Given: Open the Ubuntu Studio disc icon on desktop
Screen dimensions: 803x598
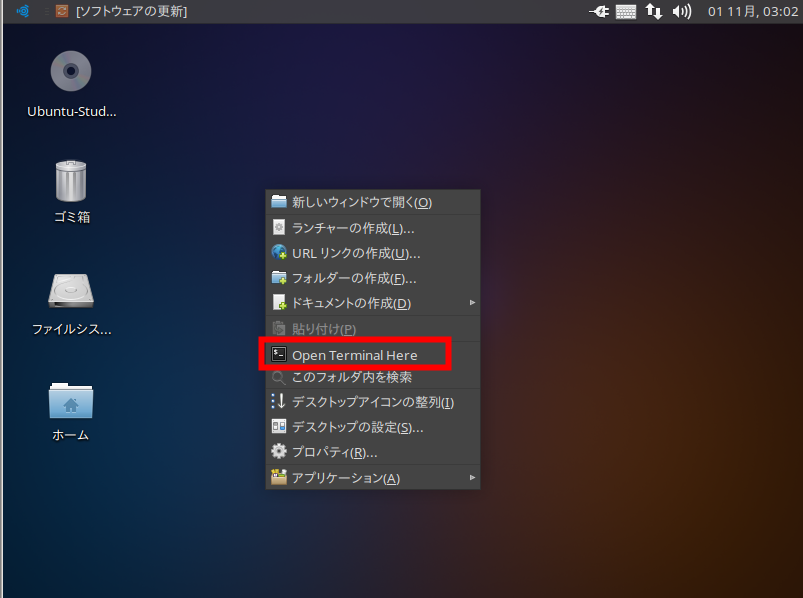Looking at the screenshot, I should pos(71,71).
